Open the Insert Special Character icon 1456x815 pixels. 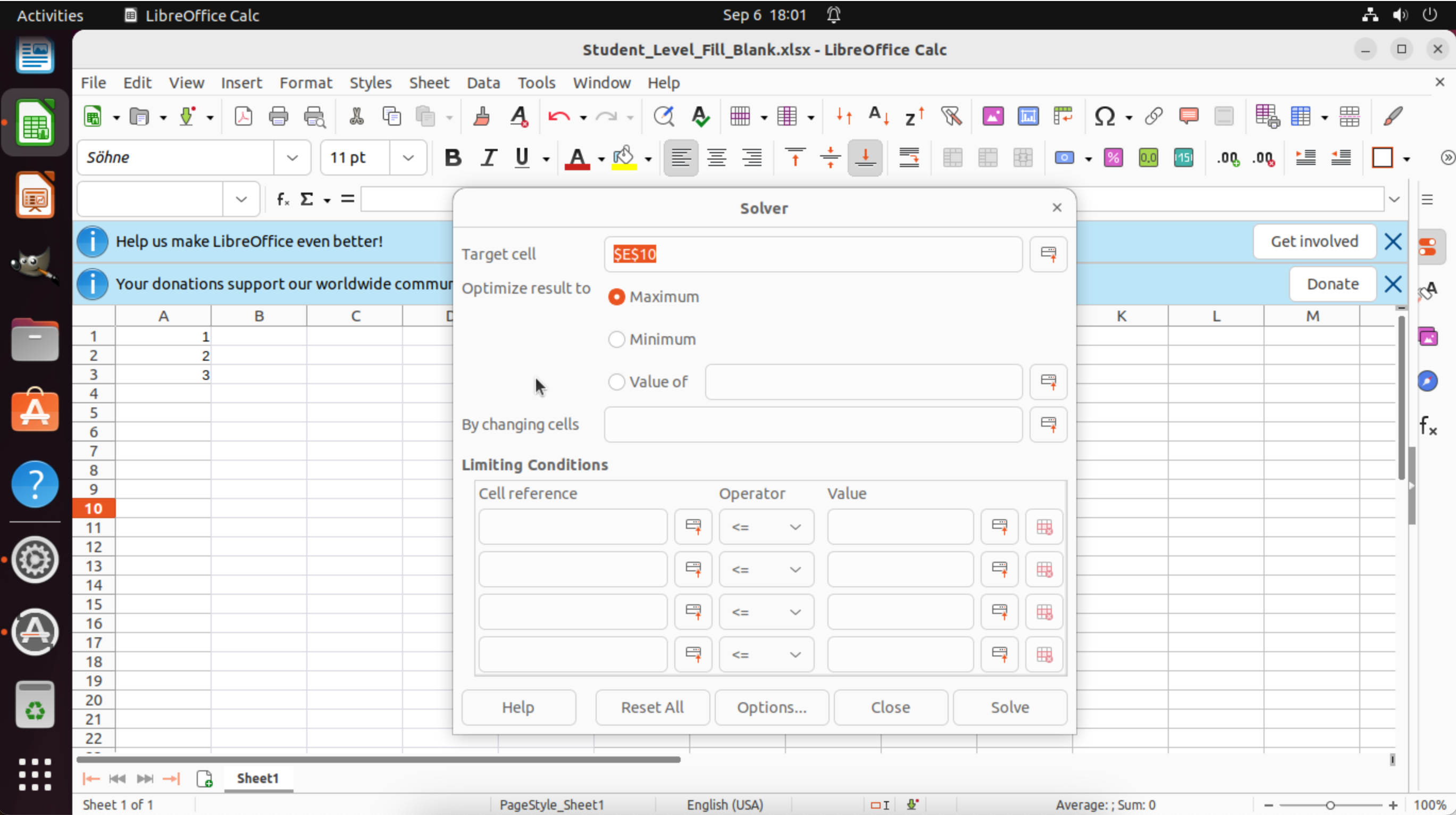tap(1104, 117)
